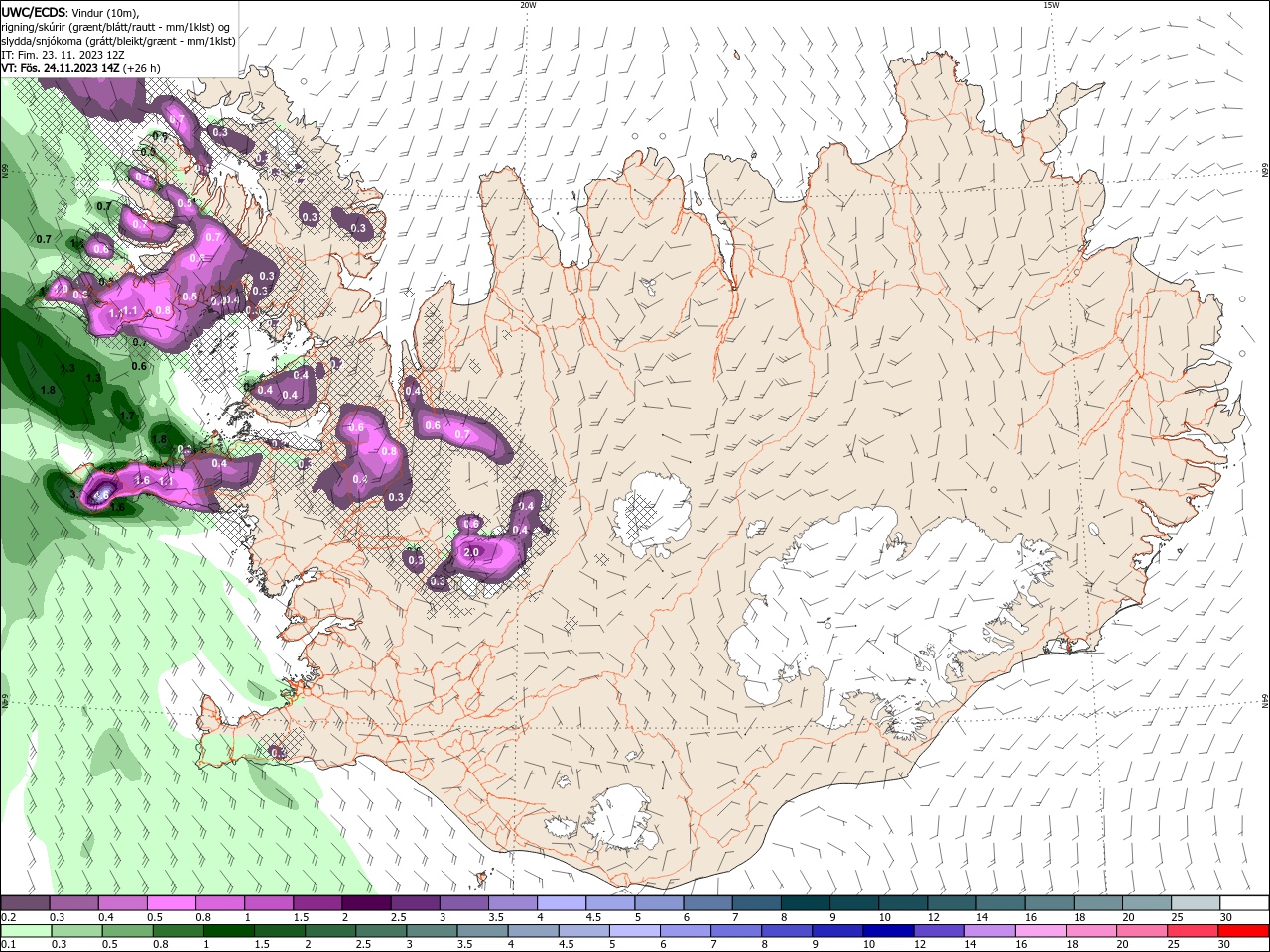The image size is (1270, 952).
Task: Click the light violet 14–16 swatch, lower legend row
Action: 989,931
